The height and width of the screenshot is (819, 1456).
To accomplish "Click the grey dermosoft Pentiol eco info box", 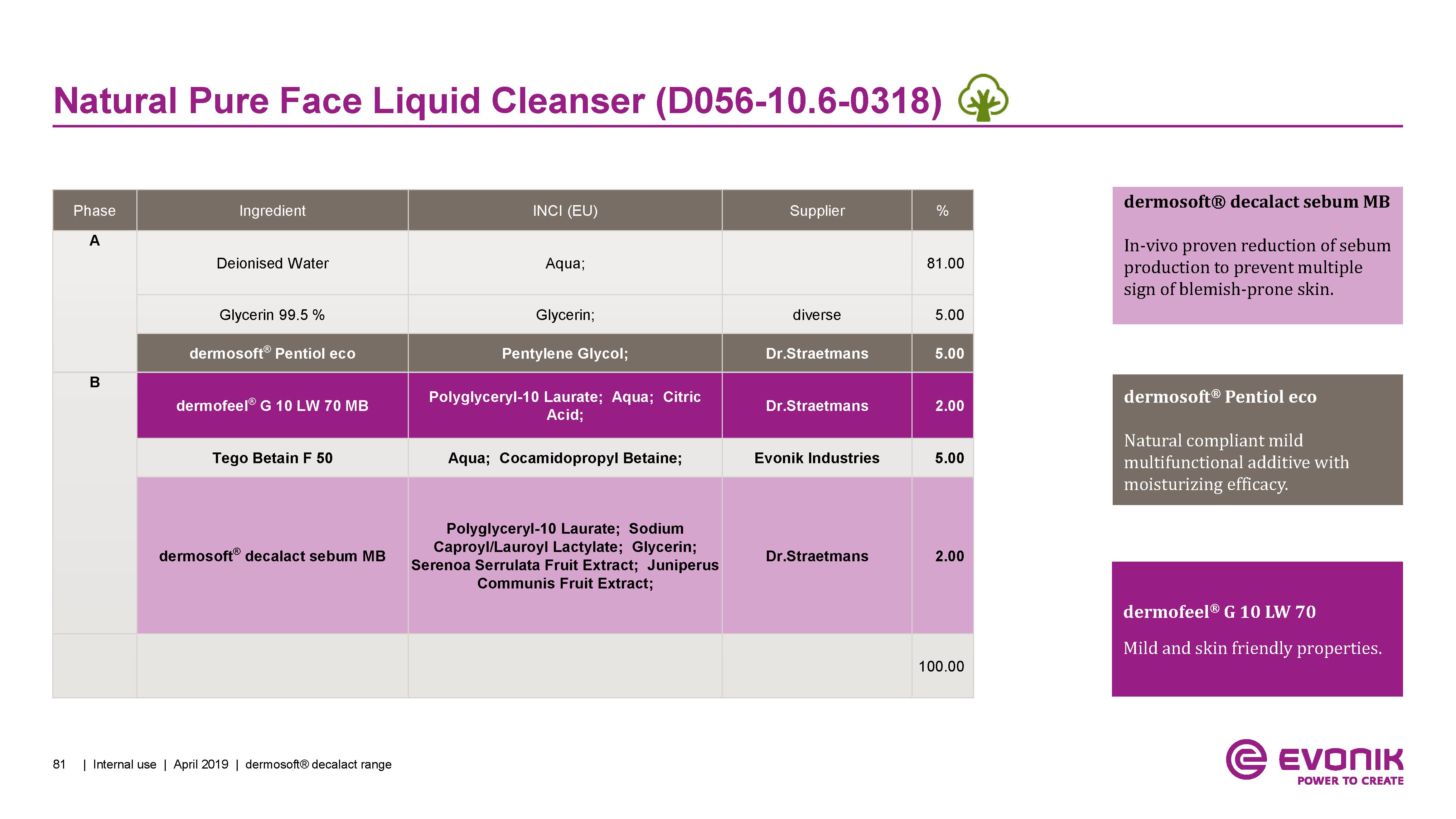I will pyautogui.click(x=1257, y=439).
